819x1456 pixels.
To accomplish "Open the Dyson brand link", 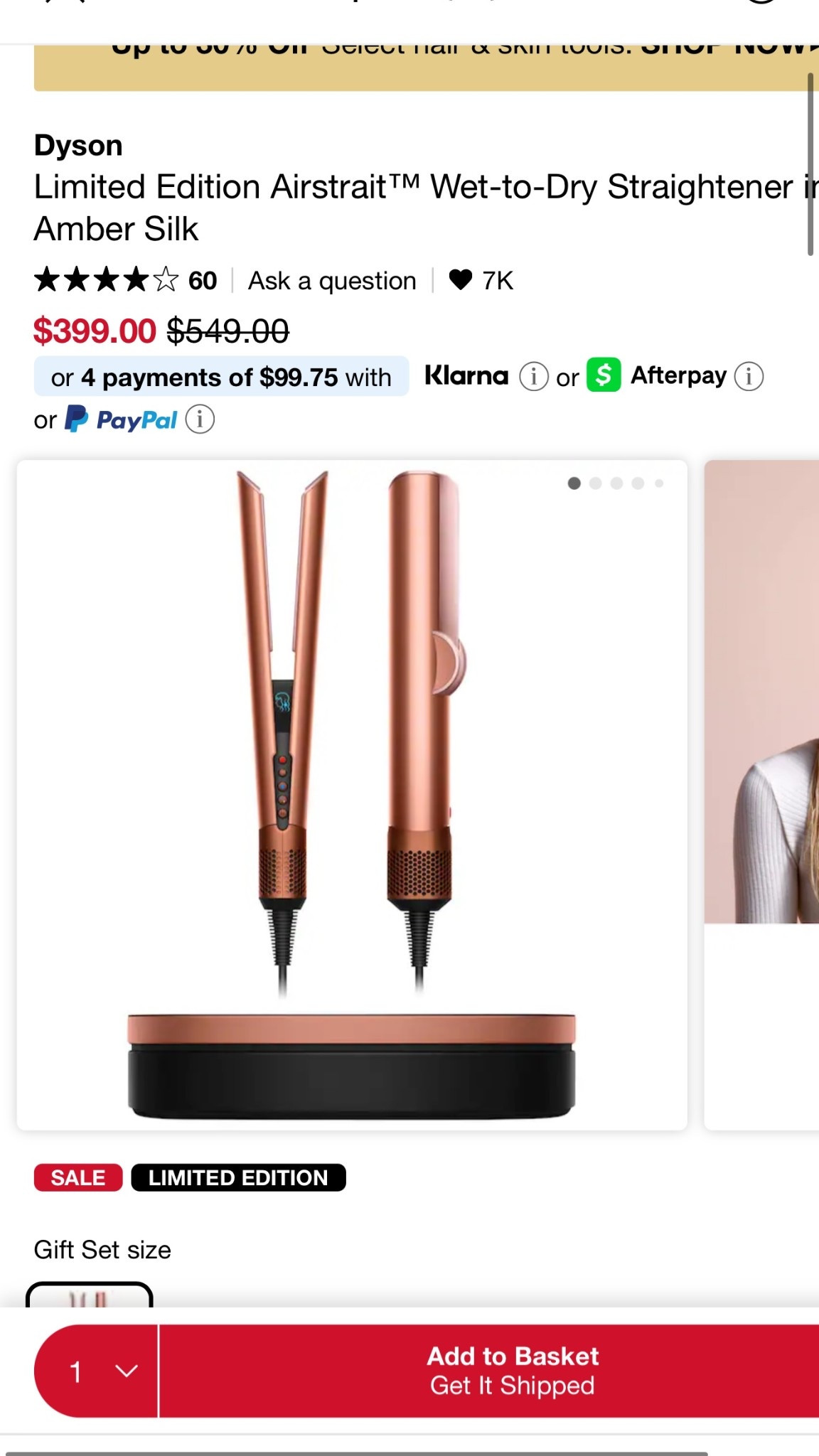I will [x=78, y=146].
